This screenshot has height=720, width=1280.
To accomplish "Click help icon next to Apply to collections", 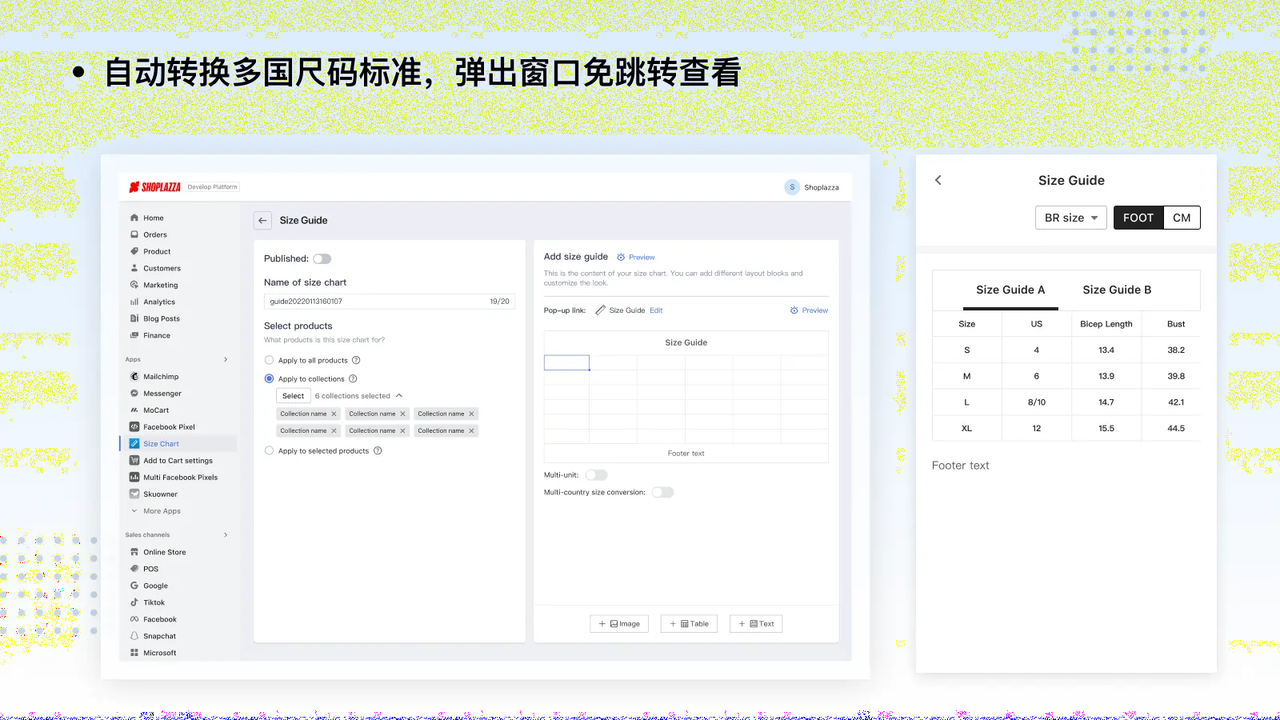I will 353,379.
